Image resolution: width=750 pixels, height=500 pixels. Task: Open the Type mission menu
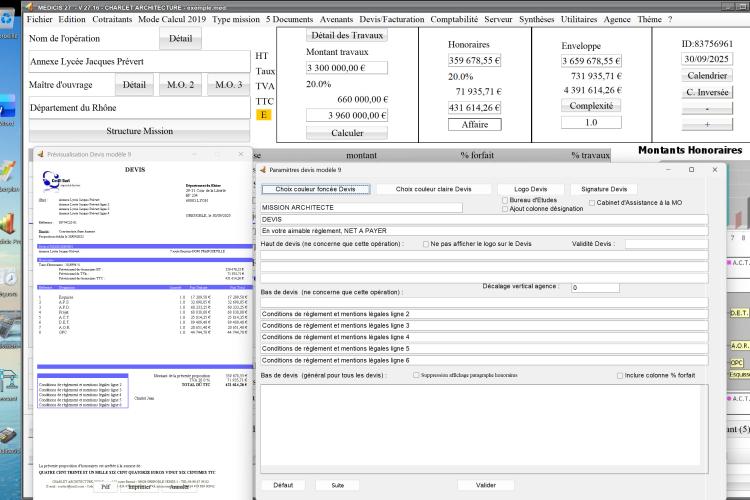tap(236, 19)
